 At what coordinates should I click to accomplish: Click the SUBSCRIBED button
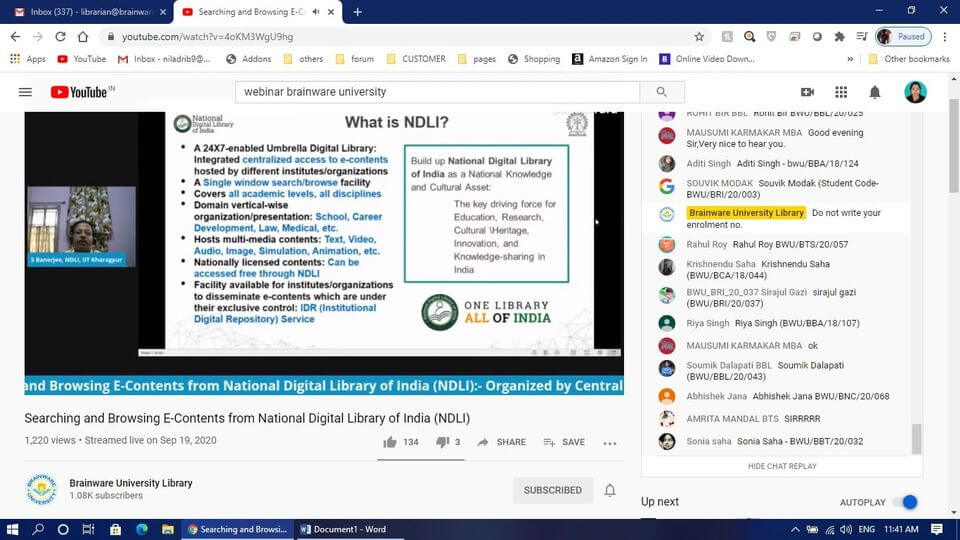pos(553,490)
